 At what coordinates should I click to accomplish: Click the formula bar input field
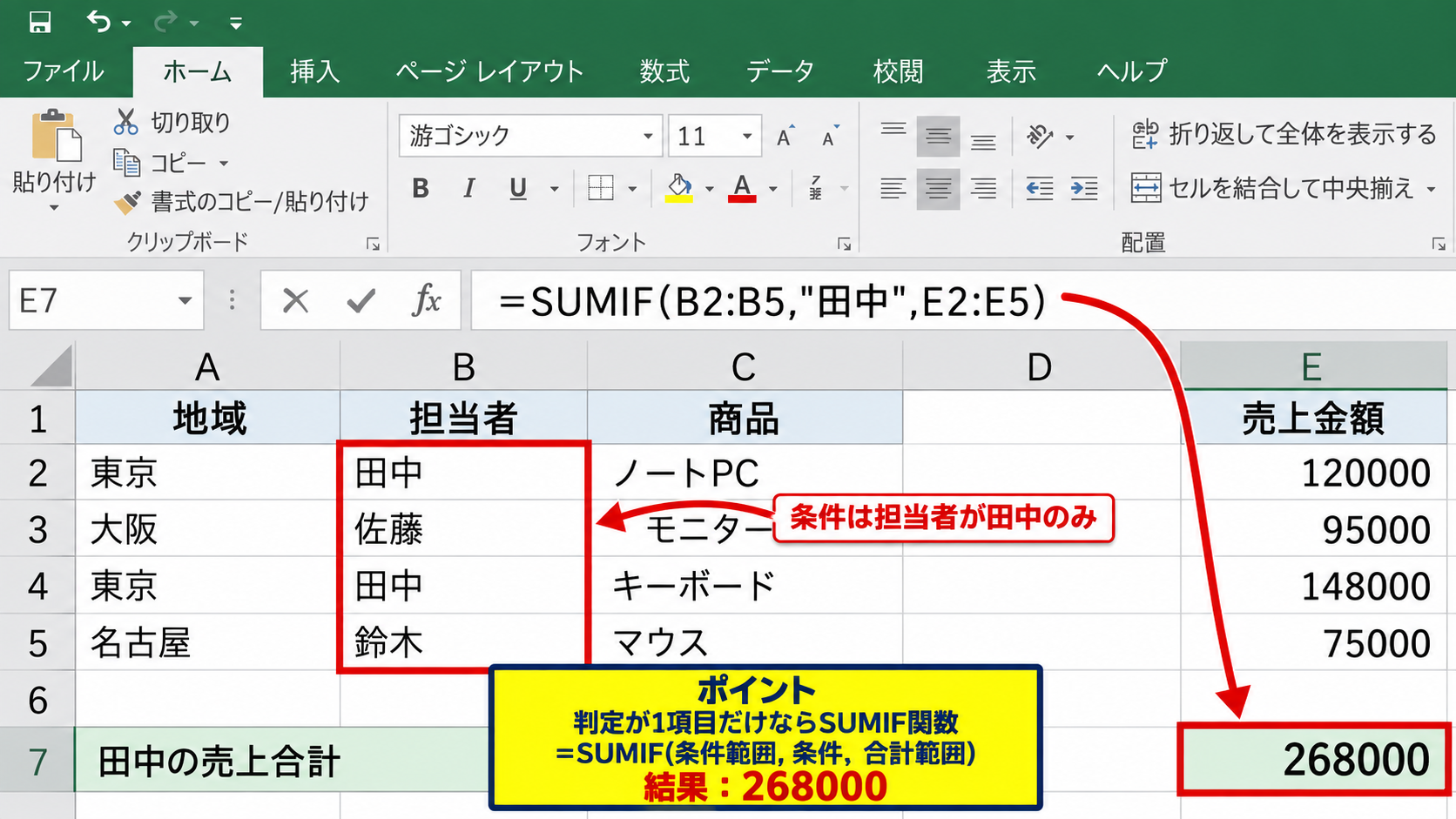tap(963, 301)
